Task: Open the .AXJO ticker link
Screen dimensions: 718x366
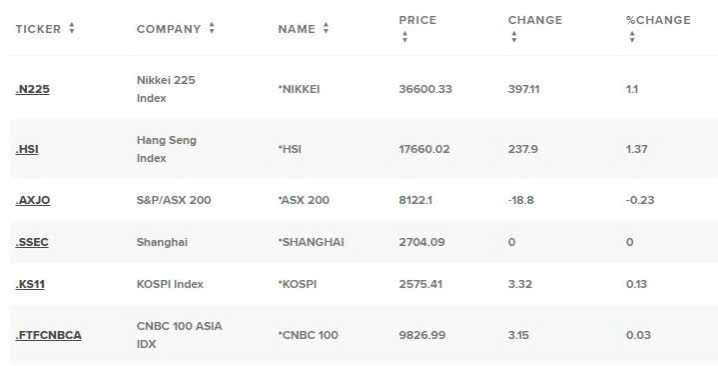Action: point(33,200)
